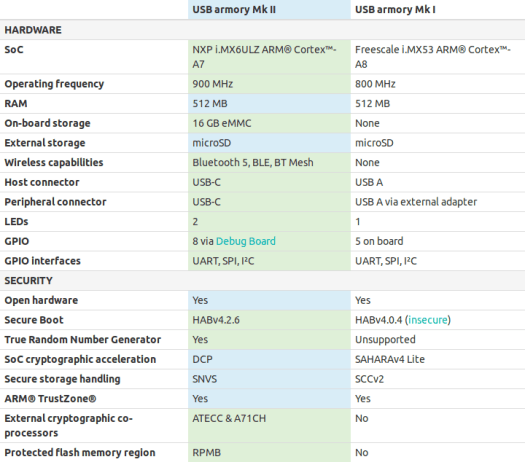
Task: Open the Debug Board link
Action: (x=246, y=241)
